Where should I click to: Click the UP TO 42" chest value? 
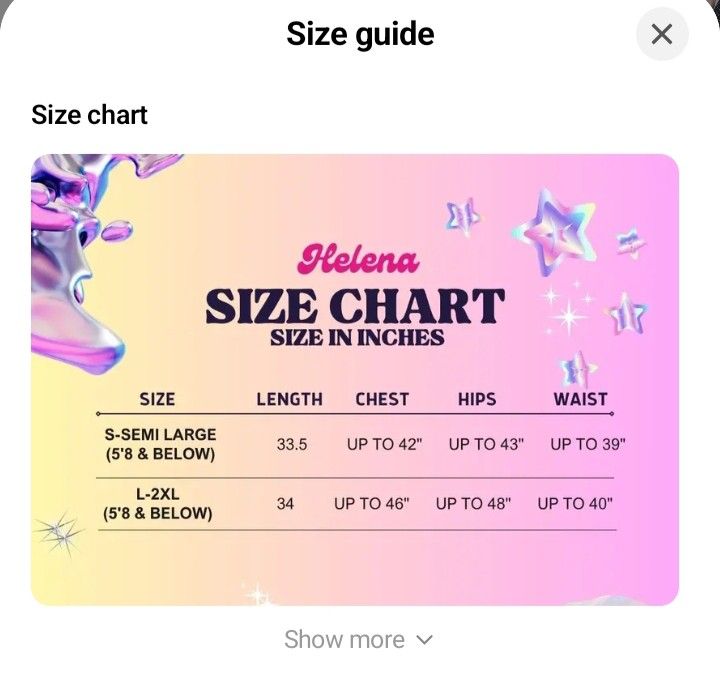coord(384,445)
